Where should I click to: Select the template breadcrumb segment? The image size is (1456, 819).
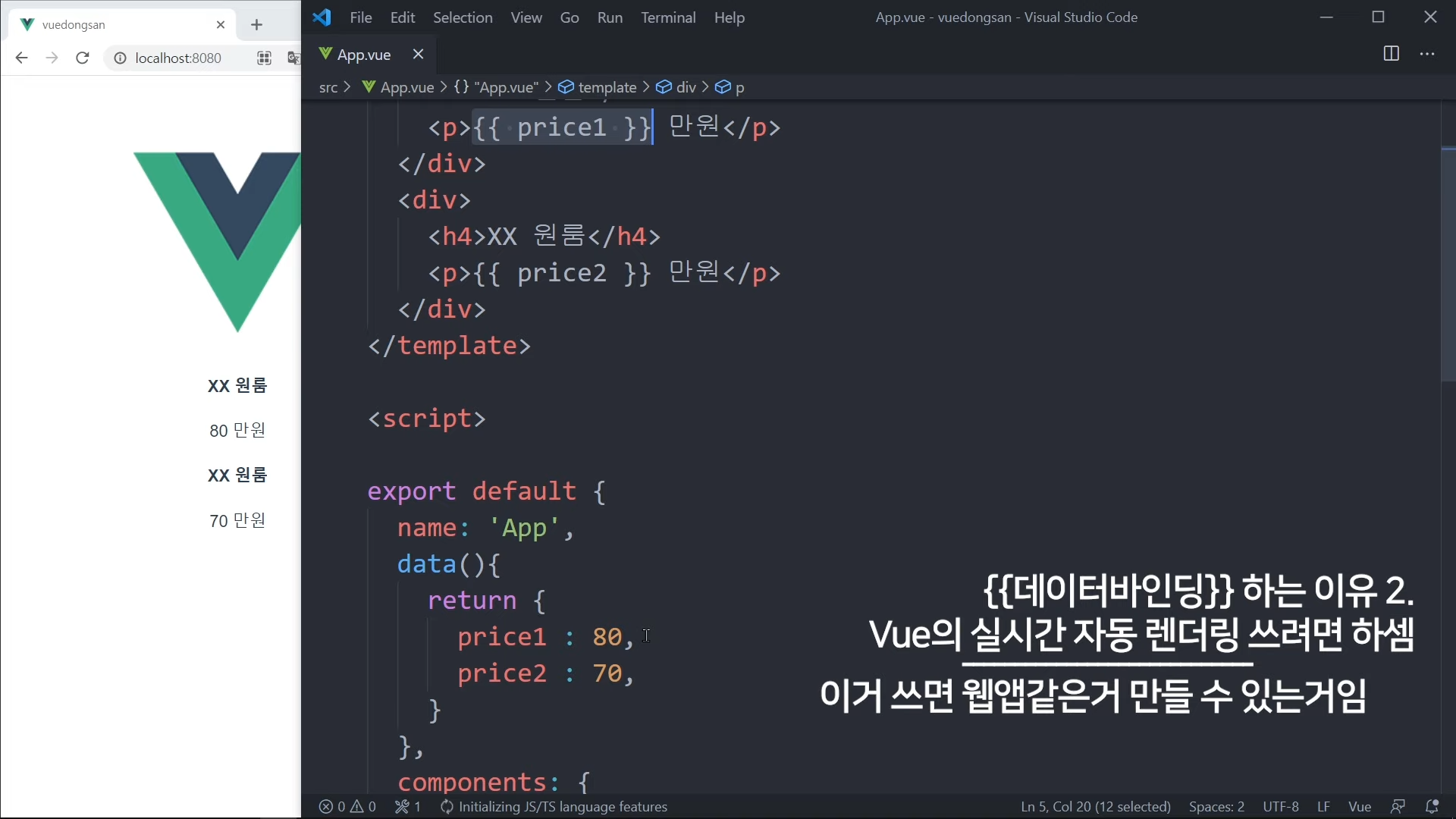click(x=607, y=87)
